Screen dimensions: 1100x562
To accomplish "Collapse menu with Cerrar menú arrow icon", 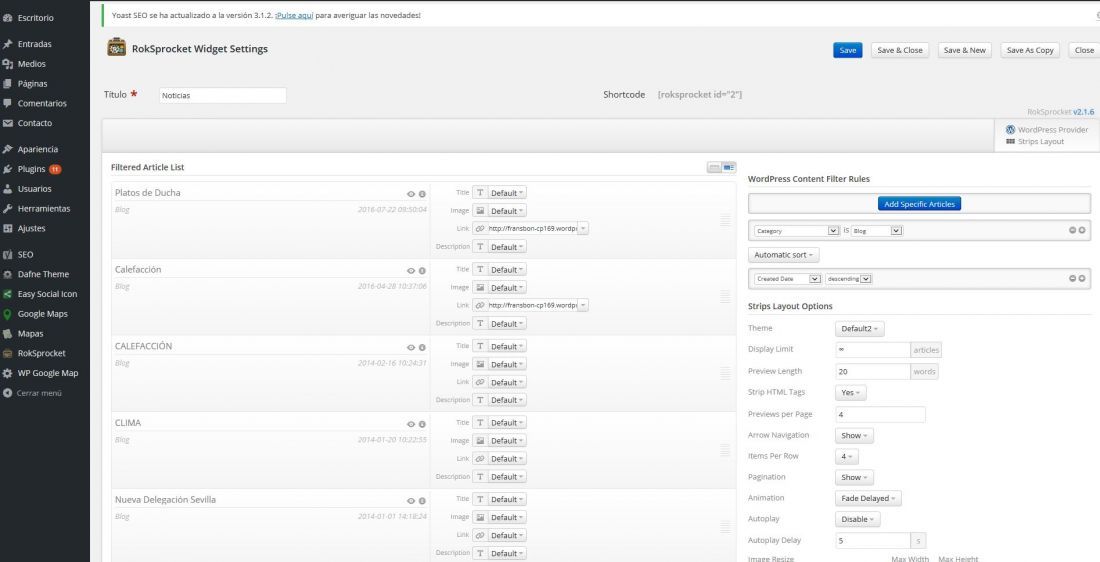I will tap(8, 393).
